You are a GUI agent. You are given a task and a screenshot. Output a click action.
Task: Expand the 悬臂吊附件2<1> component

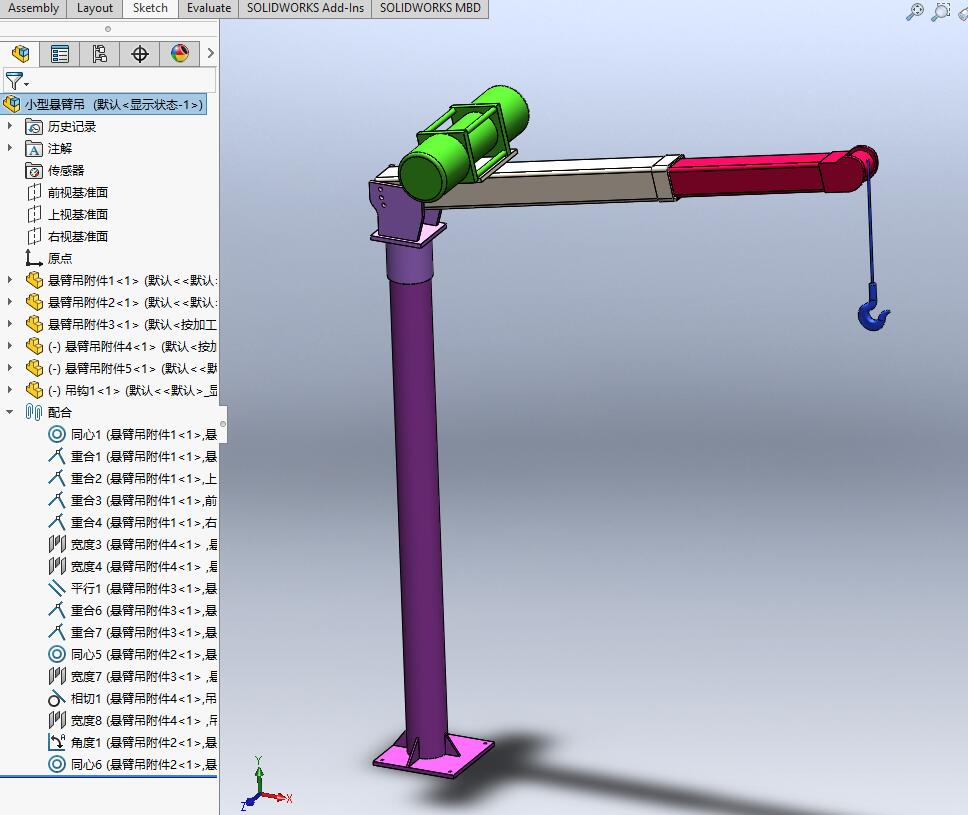[10, 302]
